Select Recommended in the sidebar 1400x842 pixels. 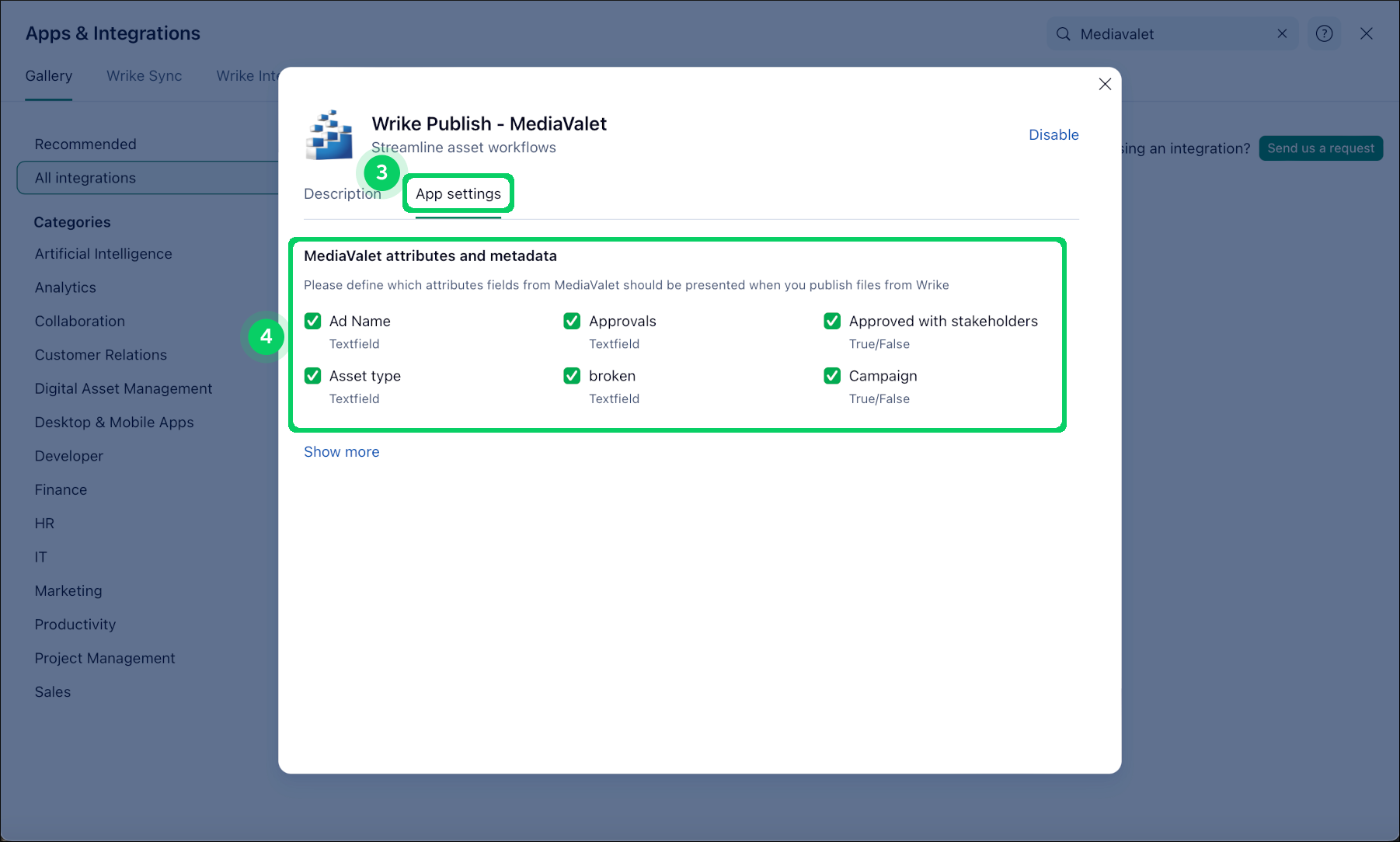pyautogui.click(x=85, y=144)
